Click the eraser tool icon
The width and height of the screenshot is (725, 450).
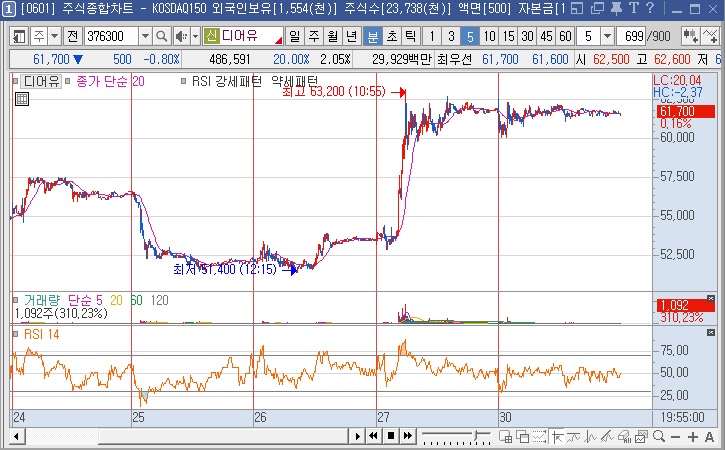pos(624,436)
